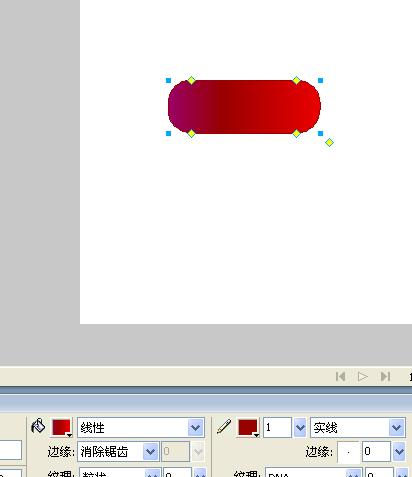Click the stroke size field showing 1

(x=278, y=427)
